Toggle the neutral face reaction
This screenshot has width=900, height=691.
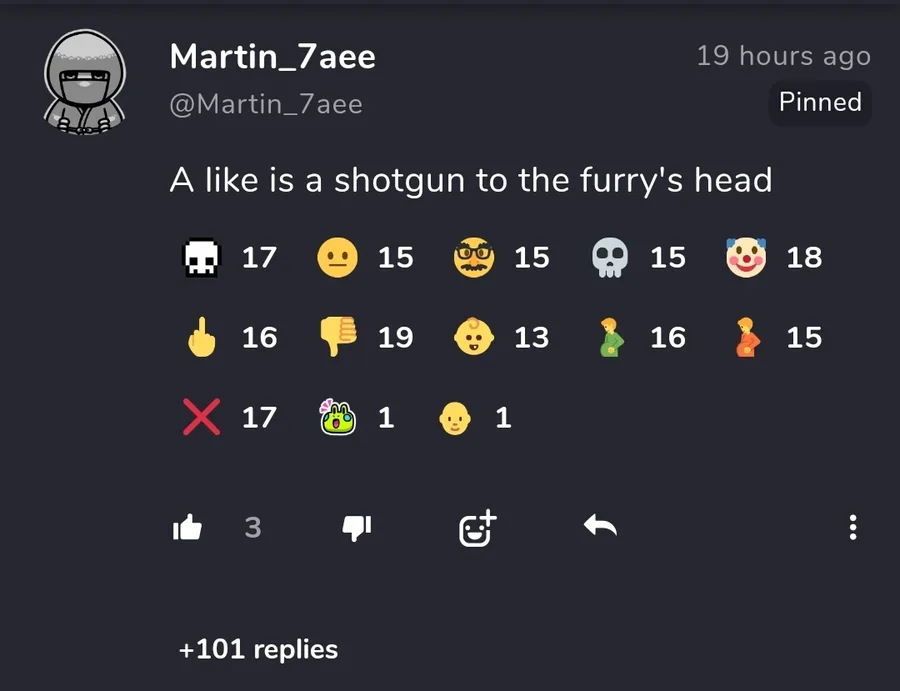365,257
